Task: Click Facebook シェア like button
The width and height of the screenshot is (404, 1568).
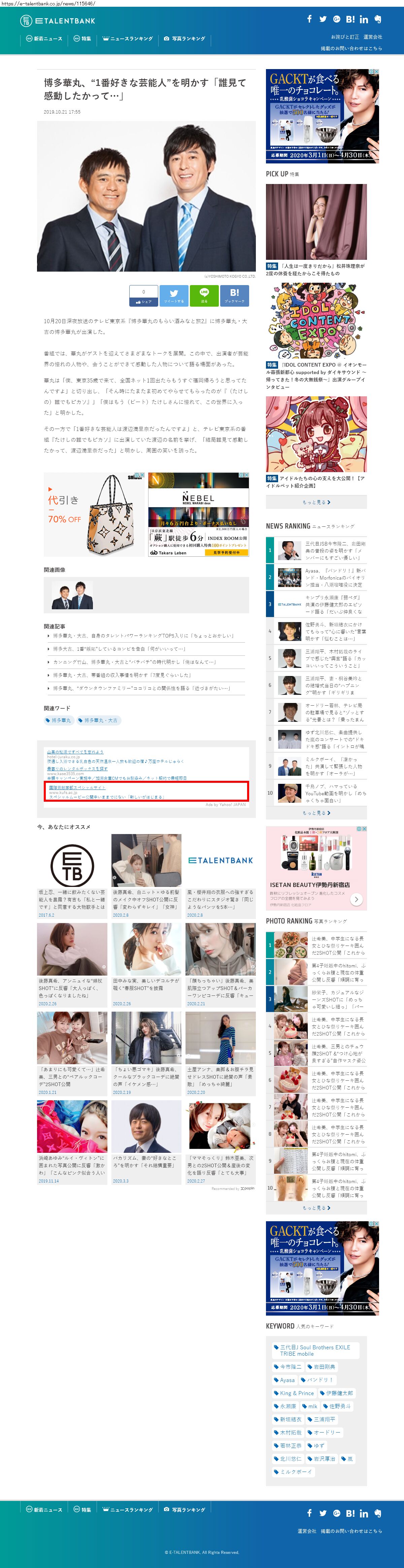Action: point(144,295)
